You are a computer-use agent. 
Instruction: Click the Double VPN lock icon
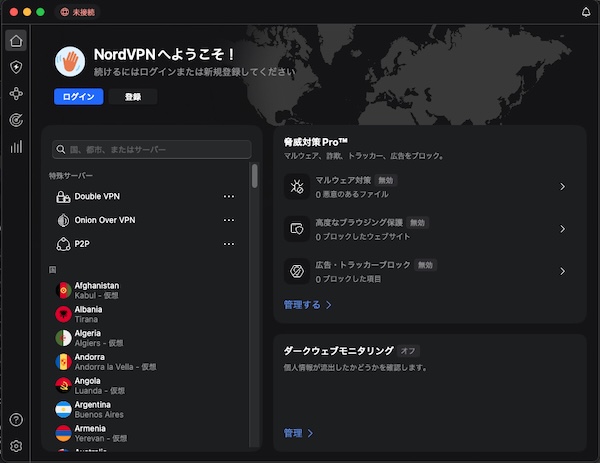63,197
